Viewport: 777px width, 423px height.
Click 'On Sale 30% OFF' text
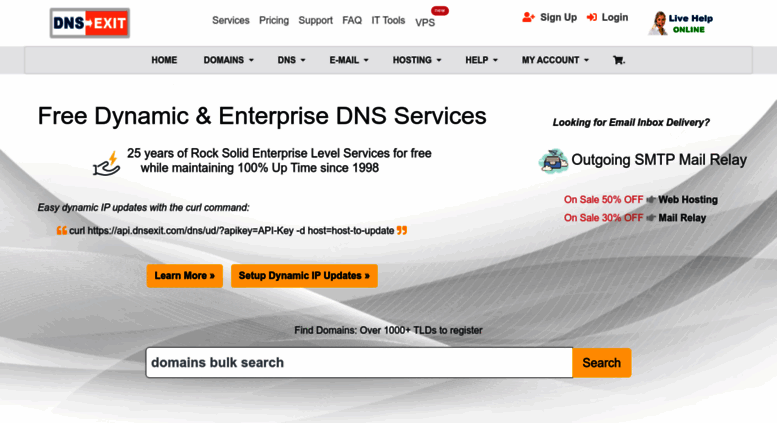pyautogui.click(x=603, y=218)
